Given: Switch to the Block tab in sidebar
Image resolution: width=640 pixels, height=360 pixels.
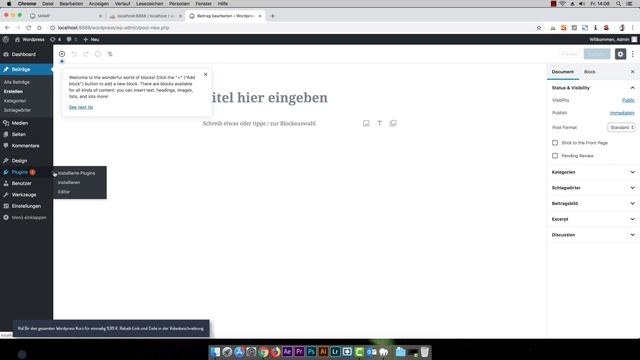Looking at the screenshot, I should [x=589, y=72].
